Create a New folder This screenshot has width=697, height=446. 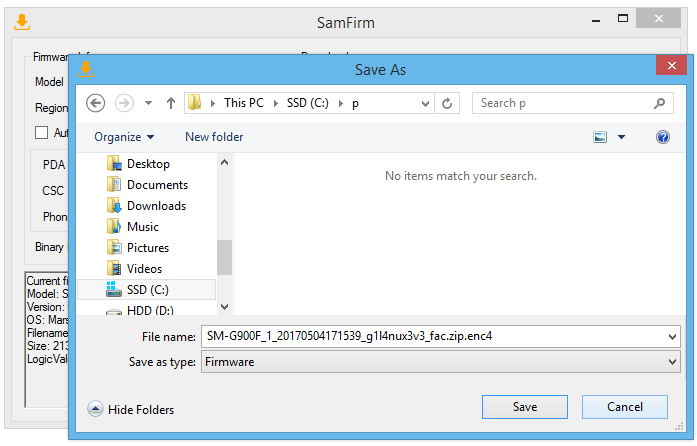(214, 137)
